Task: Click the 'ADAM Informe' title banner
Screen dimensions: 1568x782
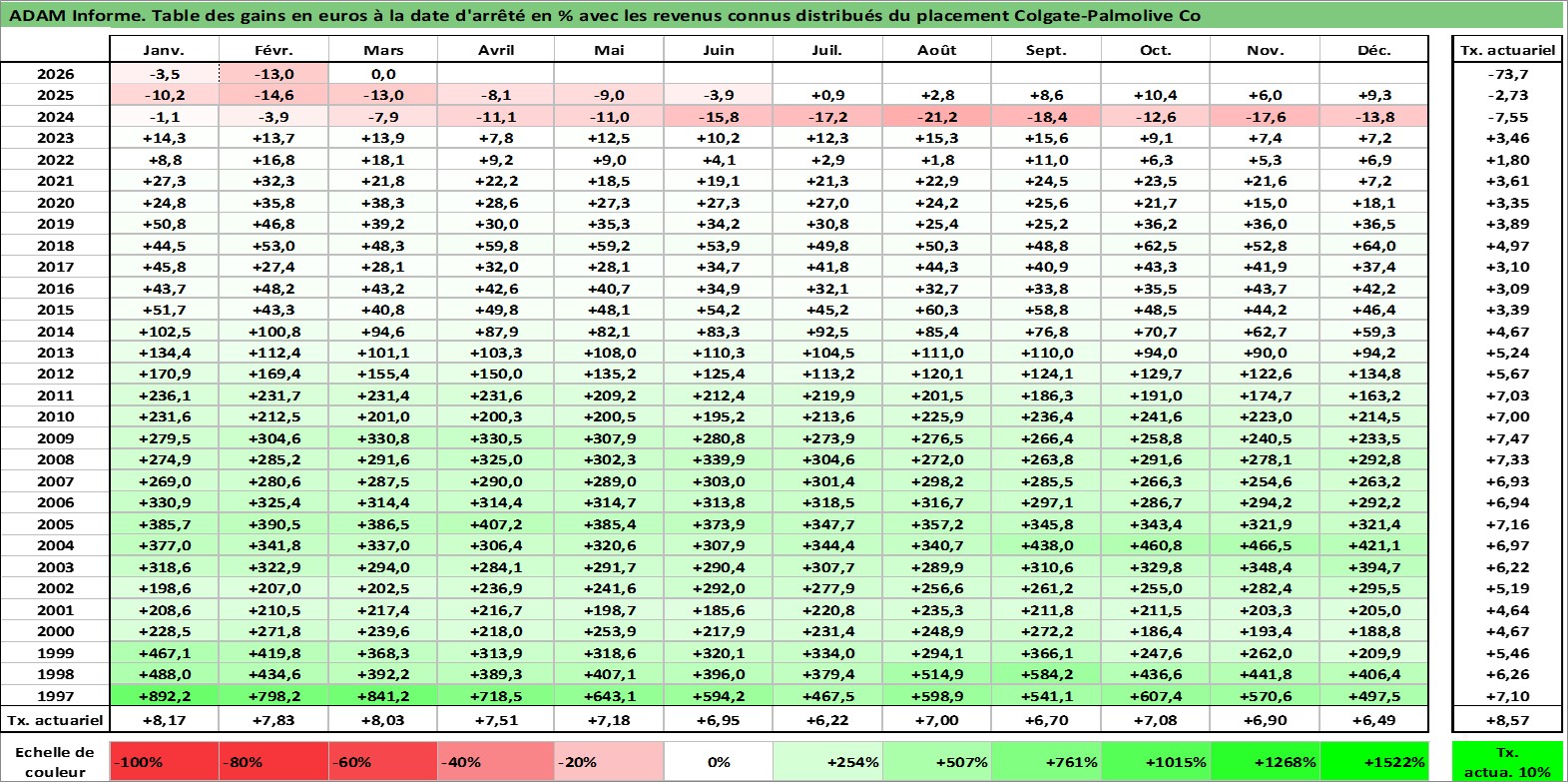Action: tap(783, 15)
